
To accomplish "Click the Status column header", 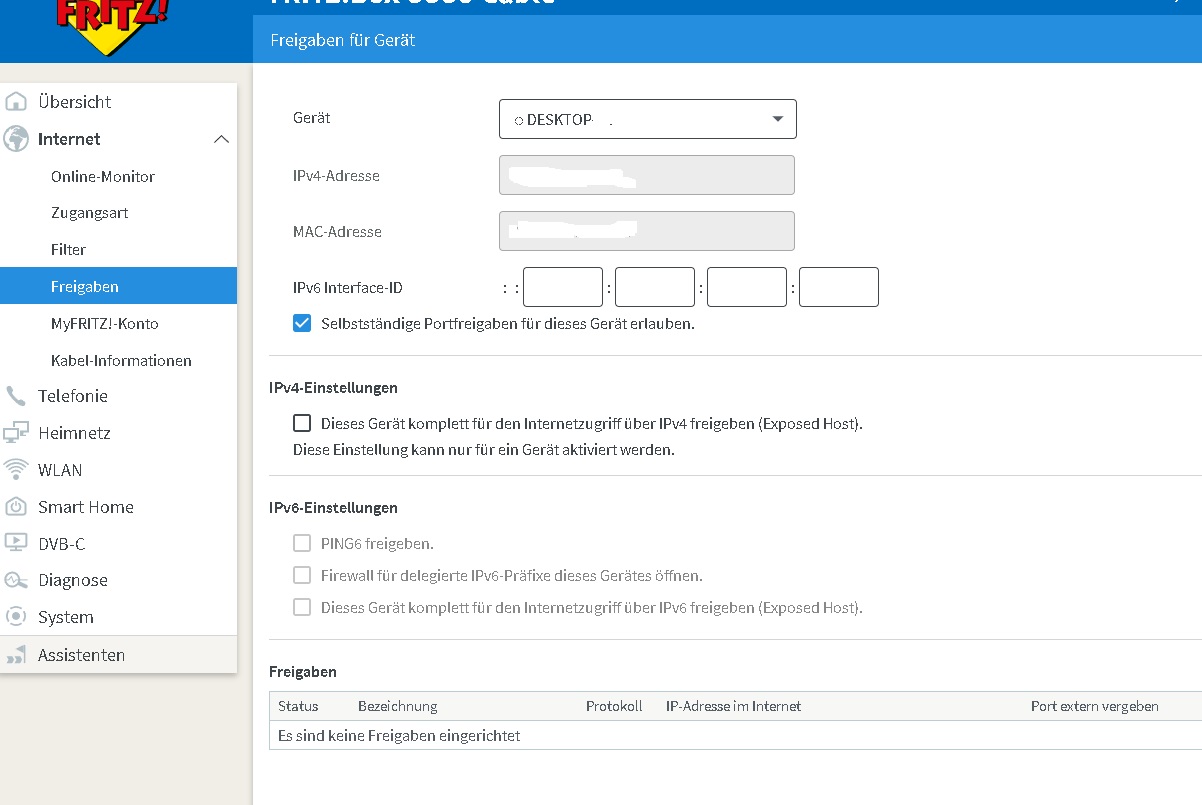I will pos(298,706).
